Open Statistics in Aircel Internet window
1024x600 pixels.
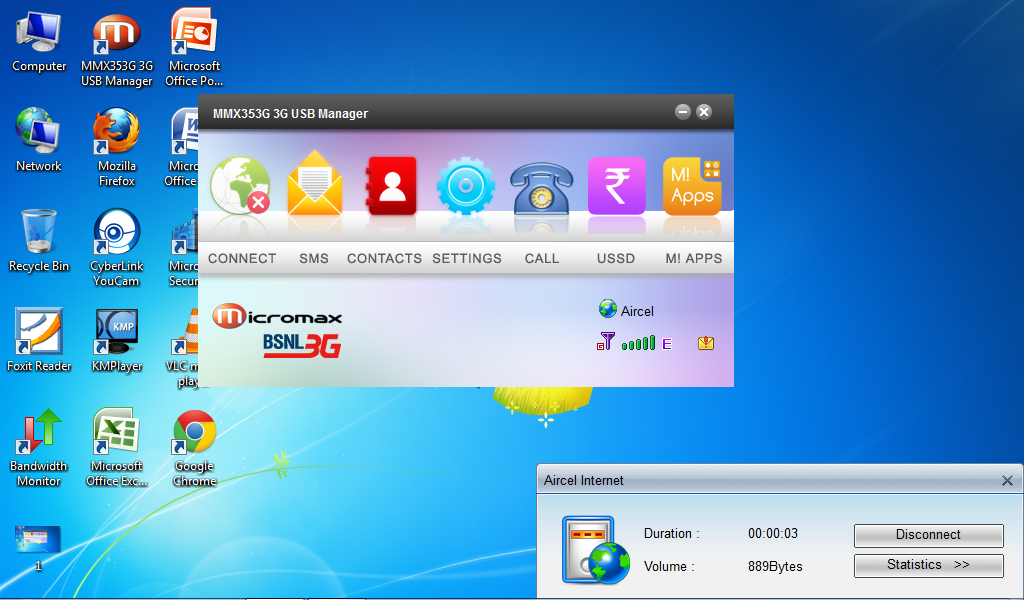pyautogui.click(x=928, y=565)
